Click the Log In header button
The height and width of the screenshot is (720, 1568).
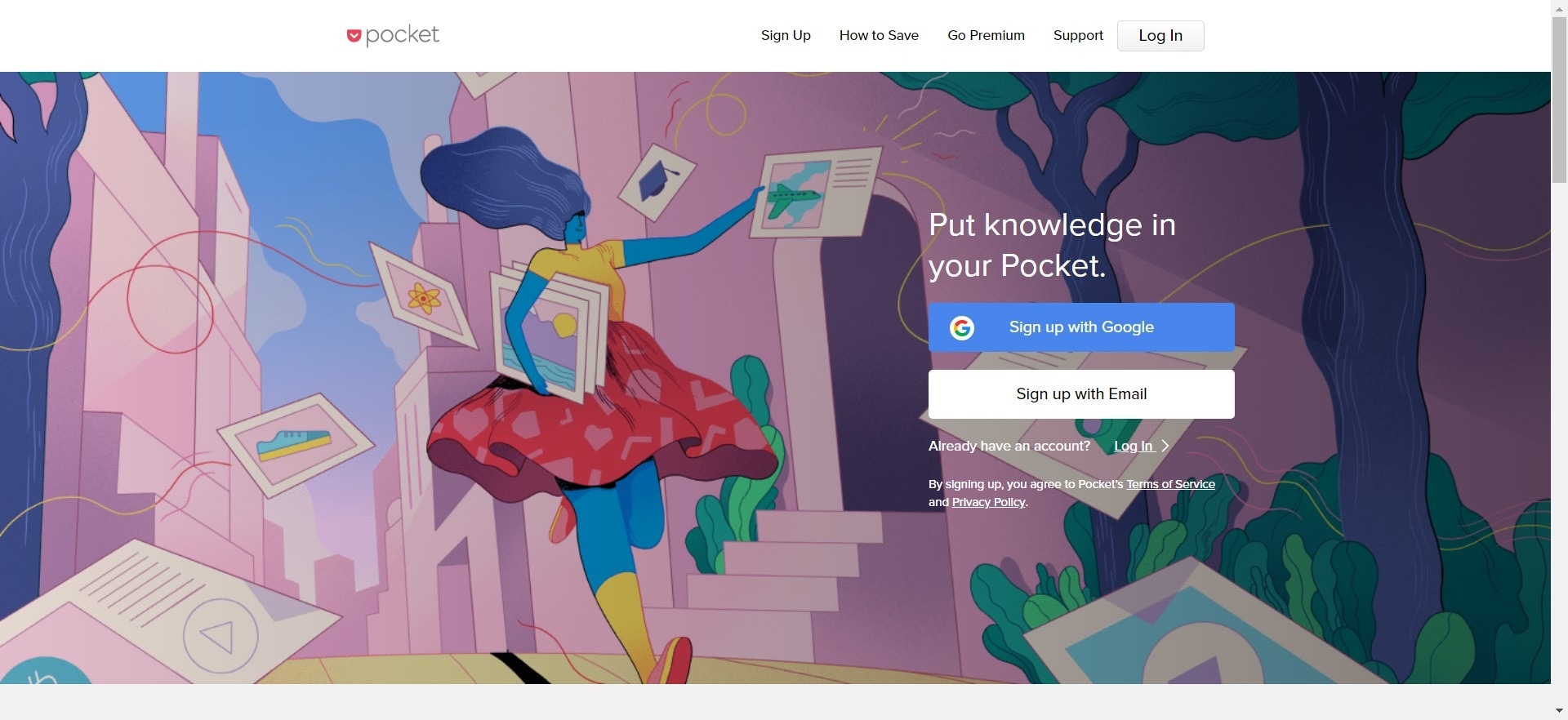pos(1160,36)
